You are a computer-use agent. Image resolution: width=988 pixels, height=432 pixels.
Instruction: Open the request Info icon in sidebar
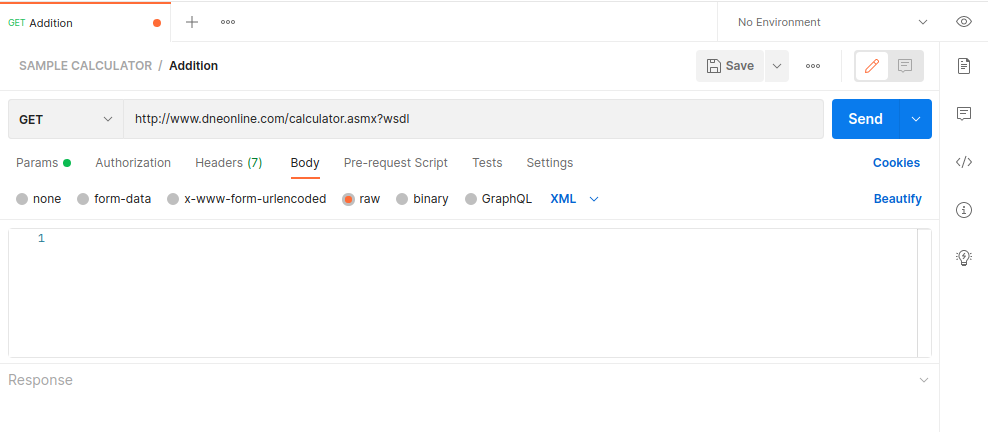tap(963, 210)
